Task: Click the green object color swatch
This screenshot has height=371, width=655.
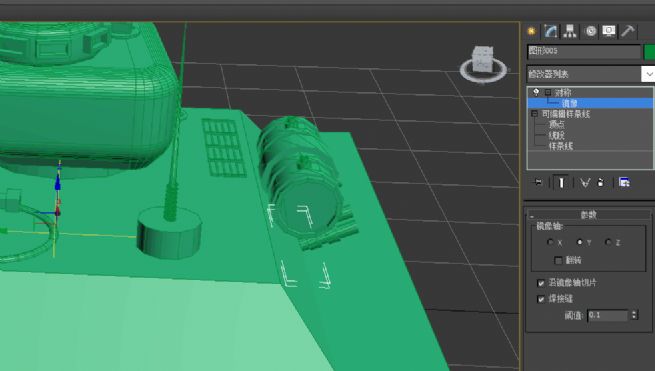Action: pyautogui.click(x=650, y=52)
